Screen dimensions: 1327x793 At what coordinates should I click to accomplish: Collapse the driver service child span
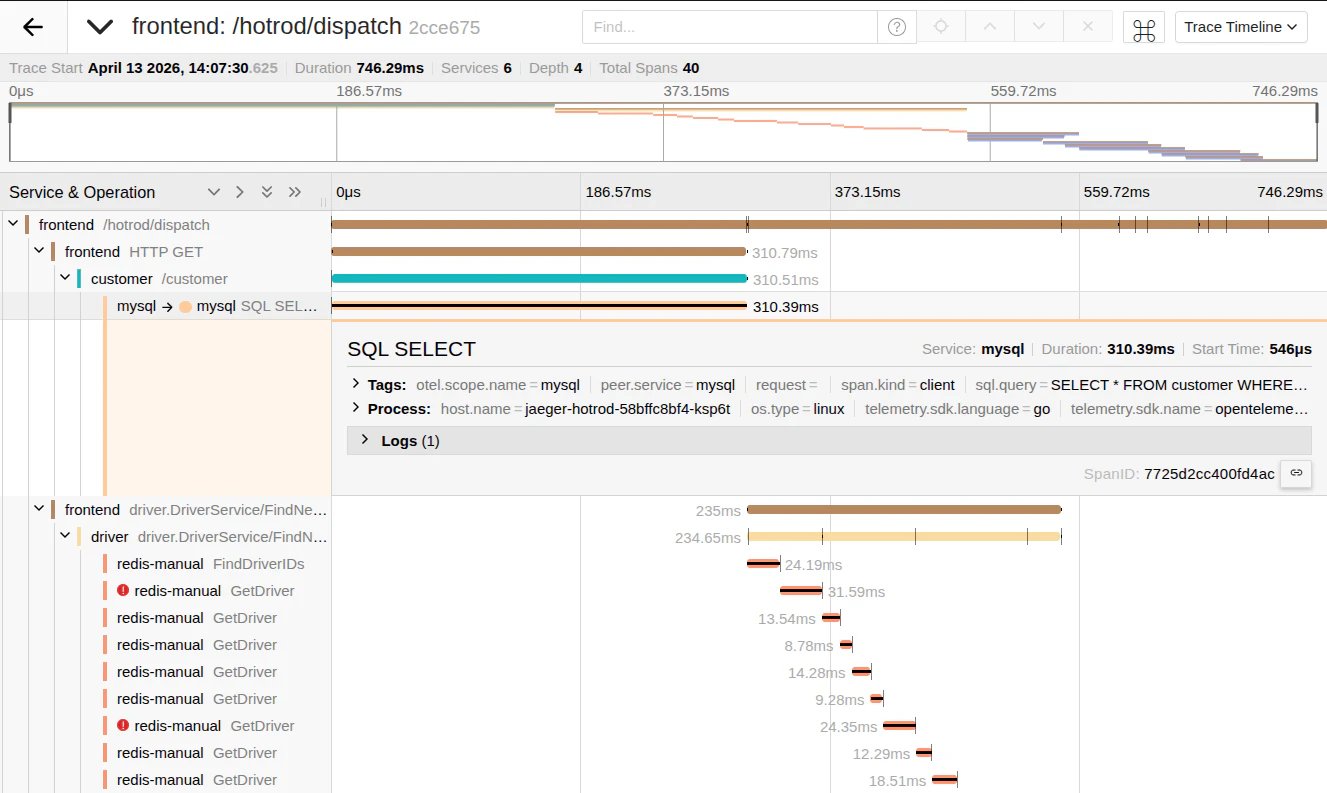[65, 536]
